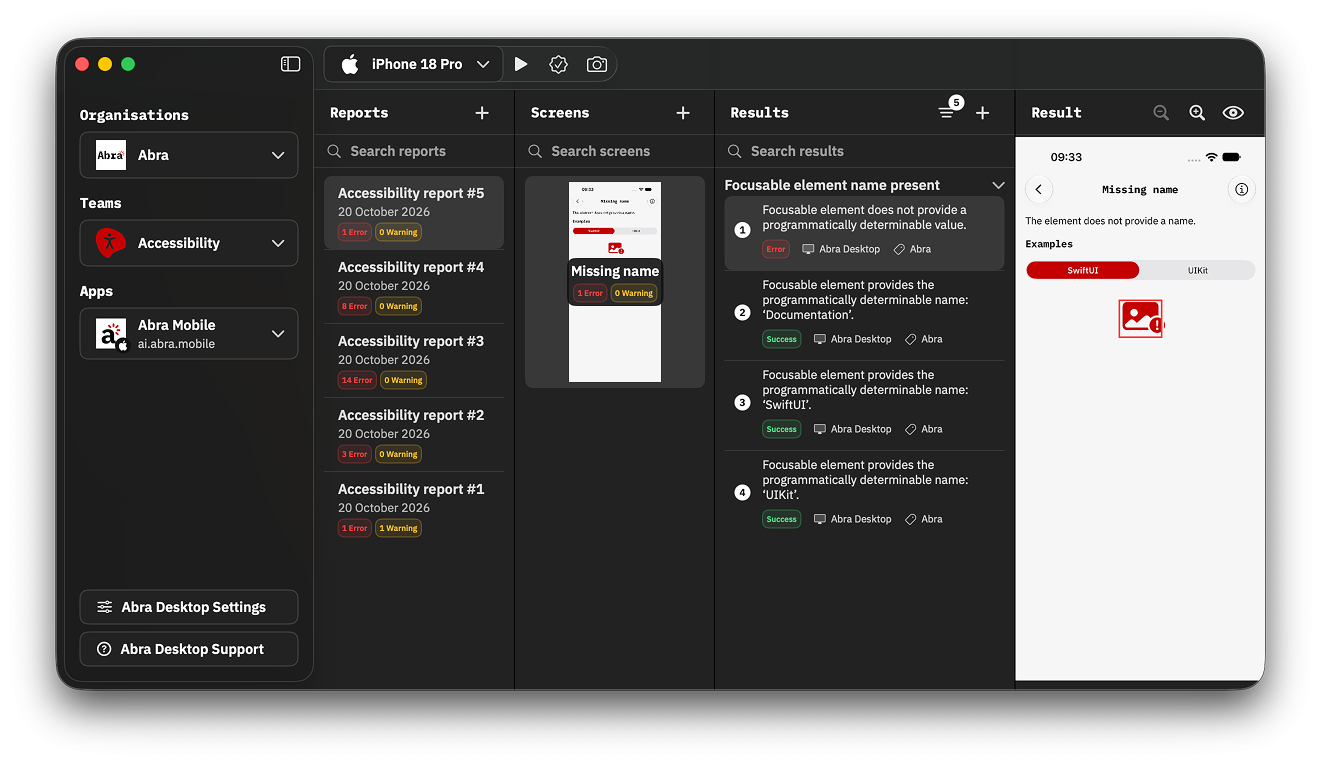
Task: Toggle the eye visibility icon in Result
Action: coord(1233,113)
